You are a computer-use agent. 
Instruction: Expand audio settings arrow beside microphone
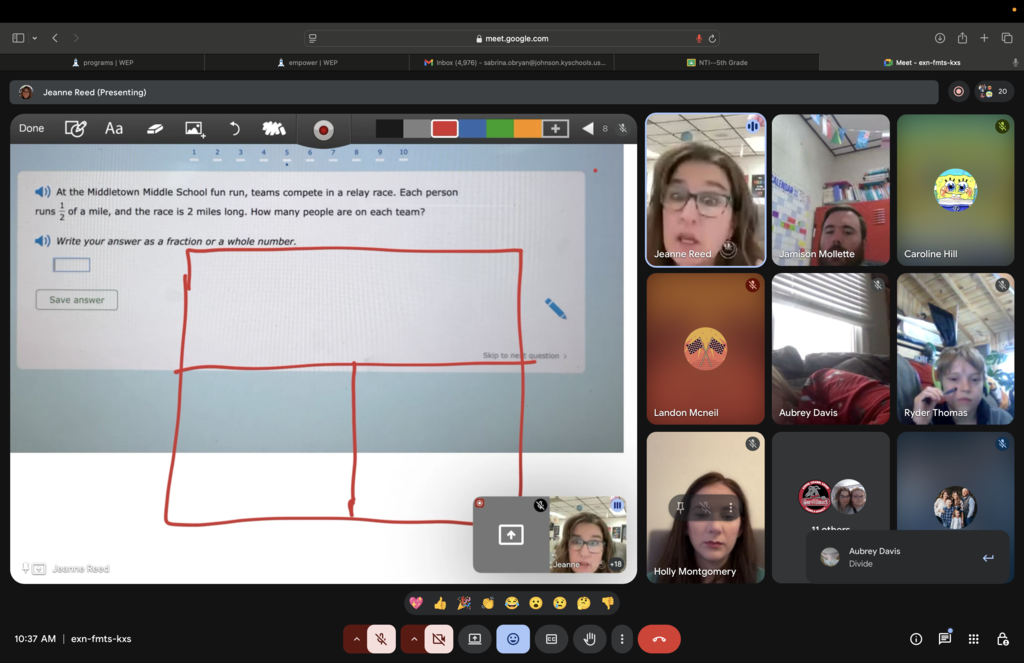coord(355,639)
